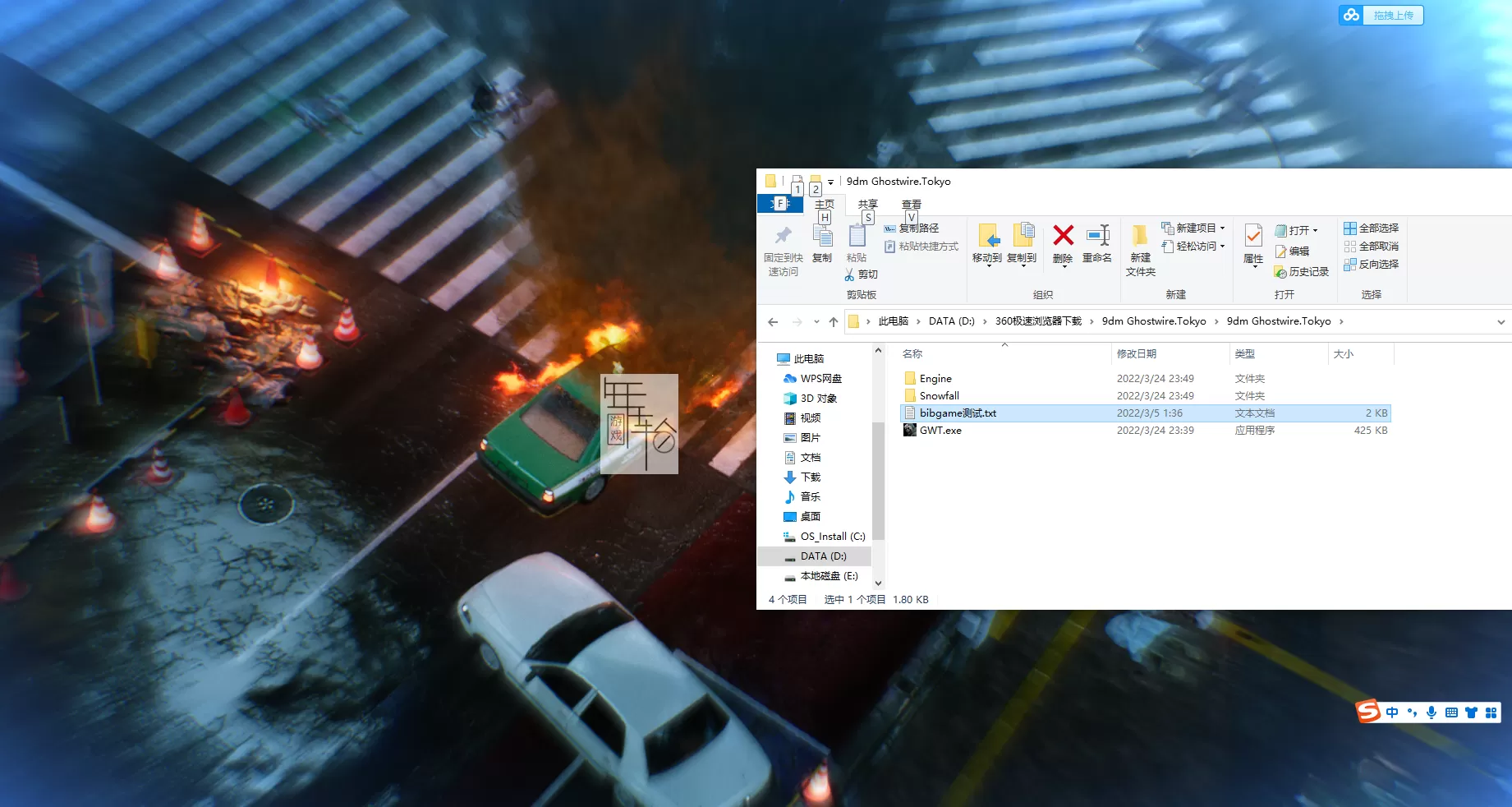The width and height of the screenshot is (1512, 807).
Task: Click DATA (D:) in the breadcrumb path
Action: [951, 321]
